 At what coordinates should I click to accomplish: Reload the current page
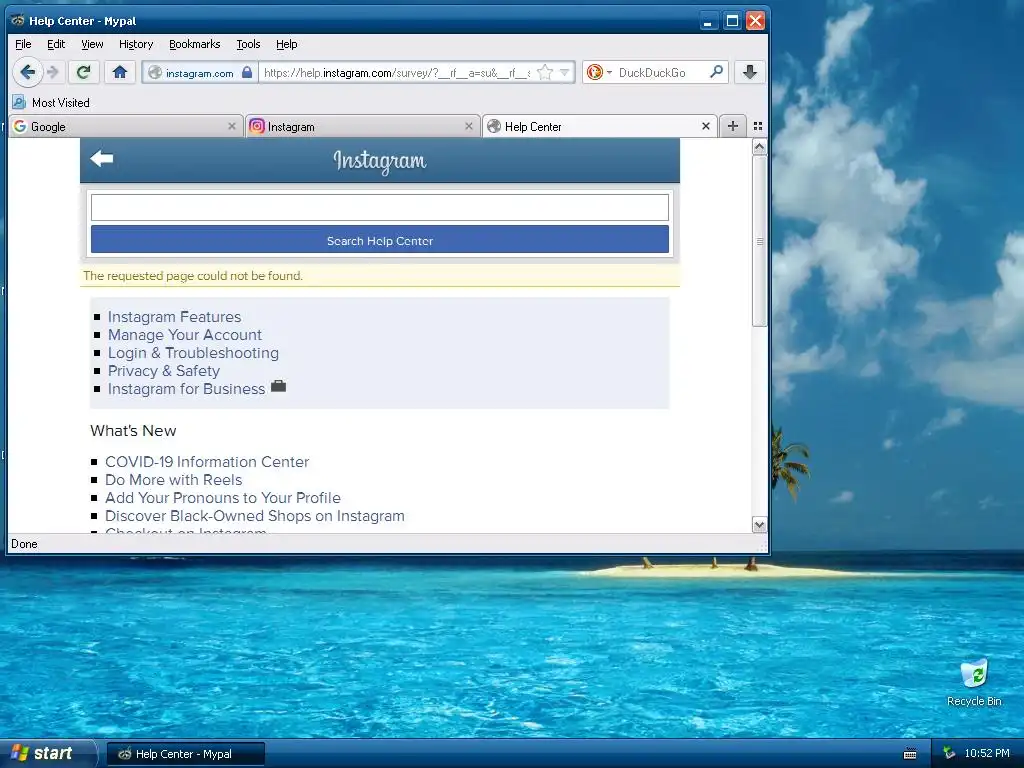(84, 72)
